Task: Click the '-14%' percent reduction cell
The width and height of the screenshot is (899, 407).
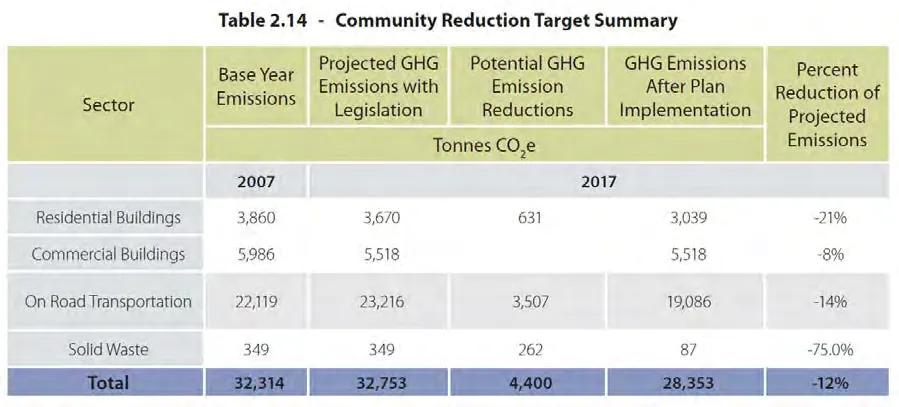Action: [830, 302]
